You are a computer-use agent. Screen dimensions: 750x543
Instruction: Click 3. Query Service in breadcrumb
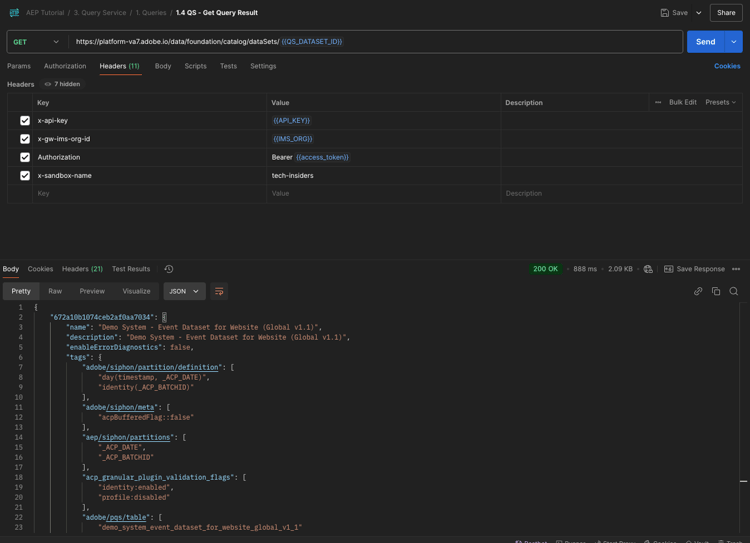pyautogui.click(x=100, y=13)
